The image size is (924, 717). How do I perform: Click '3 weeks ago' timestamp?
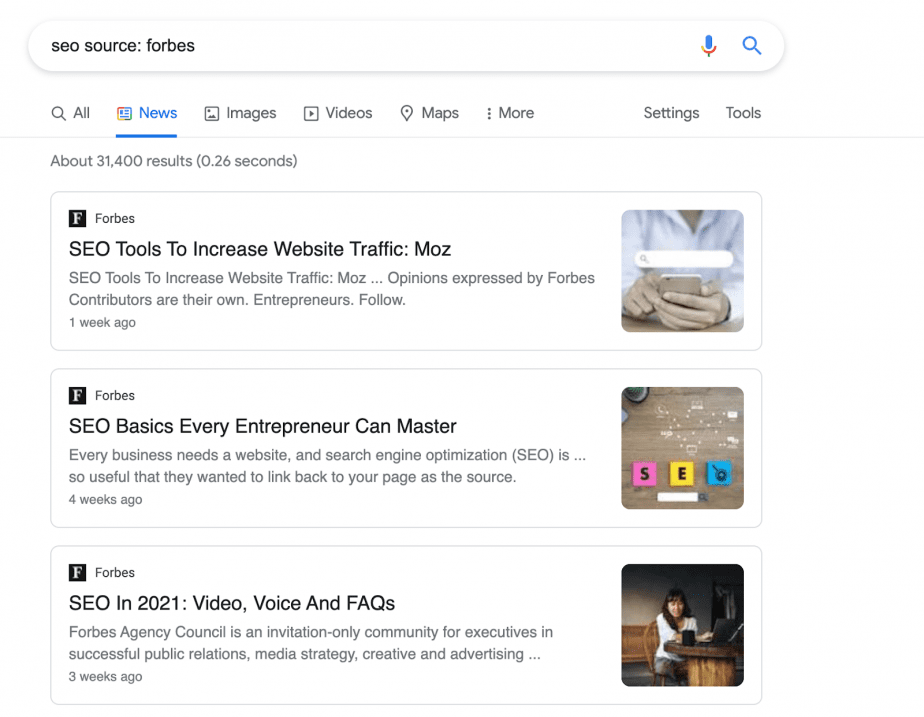tap(105, 676)
